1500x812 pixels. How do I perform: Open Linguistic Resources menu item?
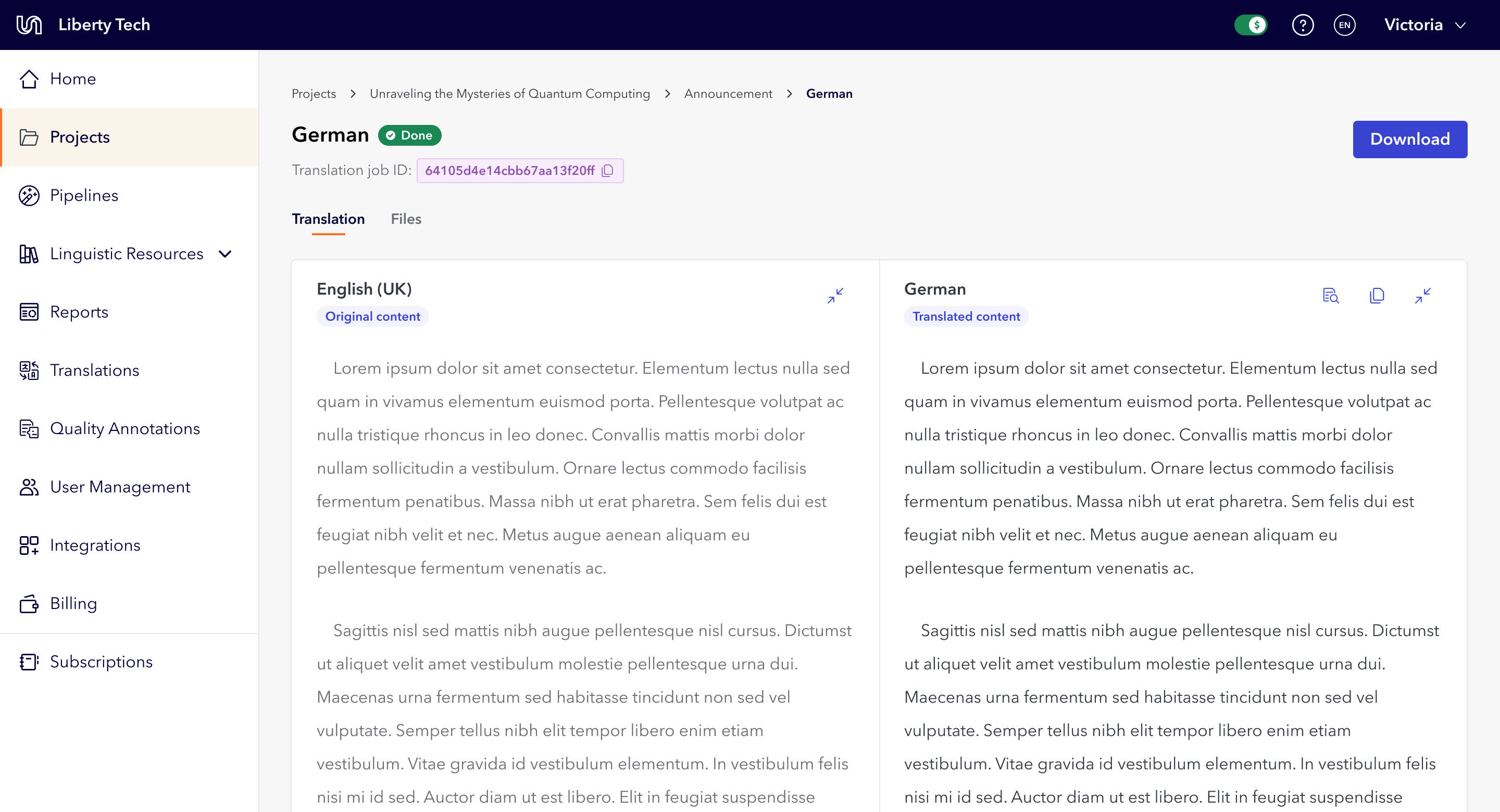(129, 254)
